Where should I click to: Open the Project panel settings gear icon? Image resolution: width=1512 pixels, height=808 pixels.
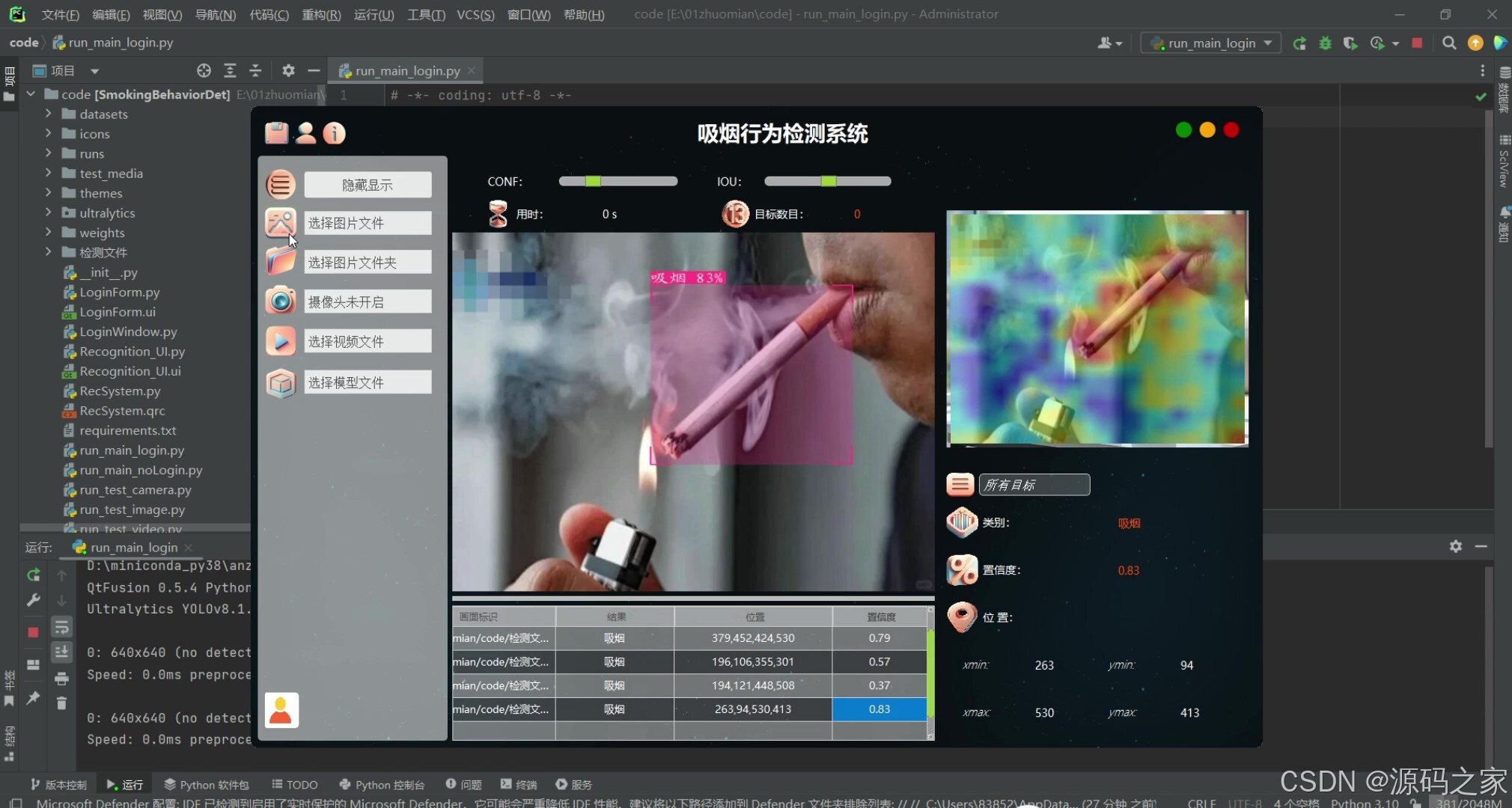(287, 70)
